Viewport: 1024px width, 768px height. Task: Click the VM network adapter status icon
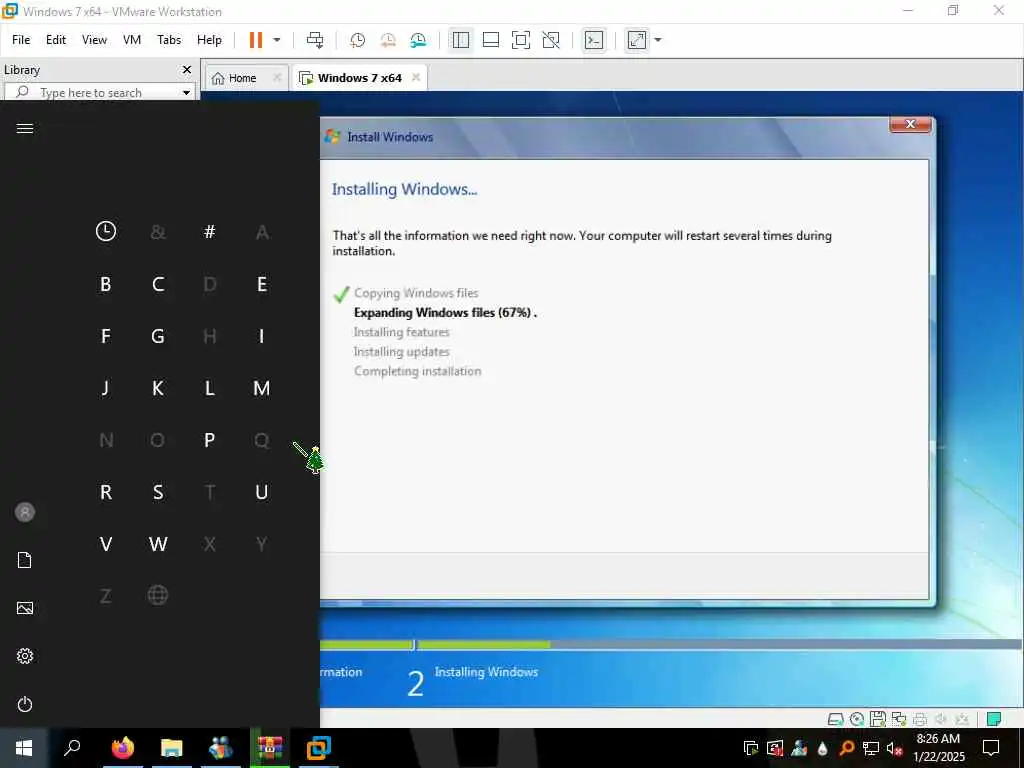coord(899,719)
